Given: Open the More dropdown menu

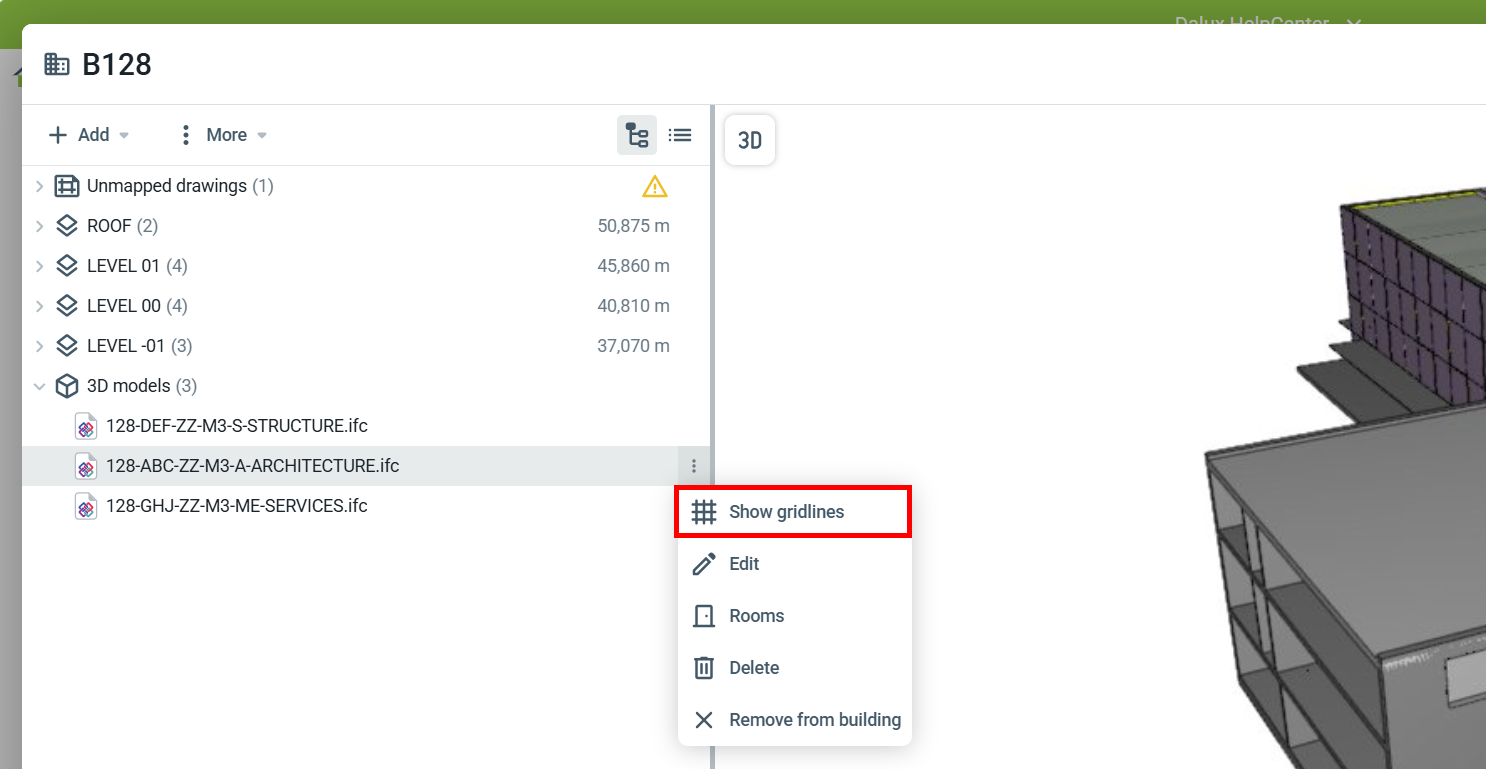Looking at the screenshot, I should 222,135.
